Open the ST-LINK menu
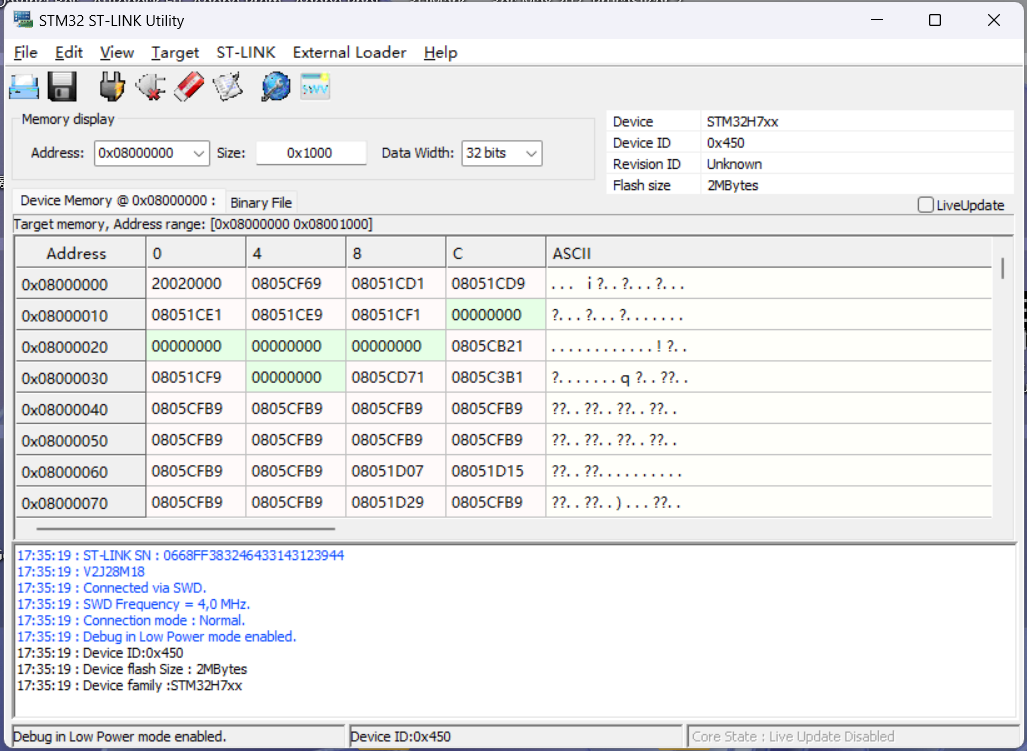This screenshot has width=1027, height=751. (x=246, y=52)
